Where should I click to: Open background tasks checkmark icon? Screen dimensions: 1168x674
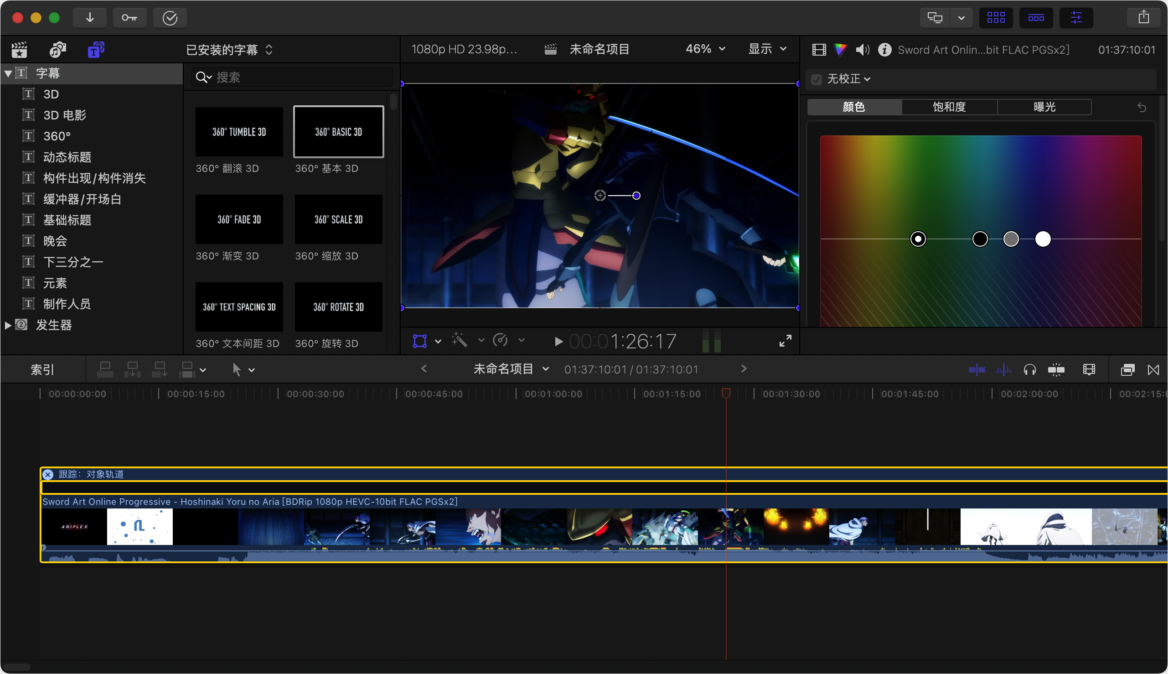(x=170, y=17)
